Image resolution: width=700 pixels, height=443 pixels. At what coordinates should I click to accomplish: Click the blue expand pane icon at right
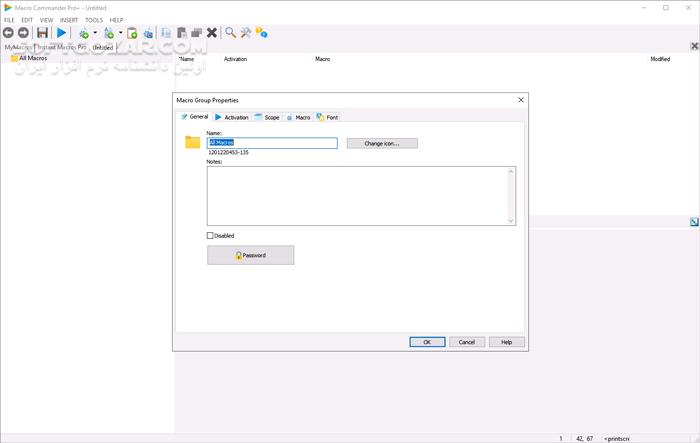click(694, 222)
